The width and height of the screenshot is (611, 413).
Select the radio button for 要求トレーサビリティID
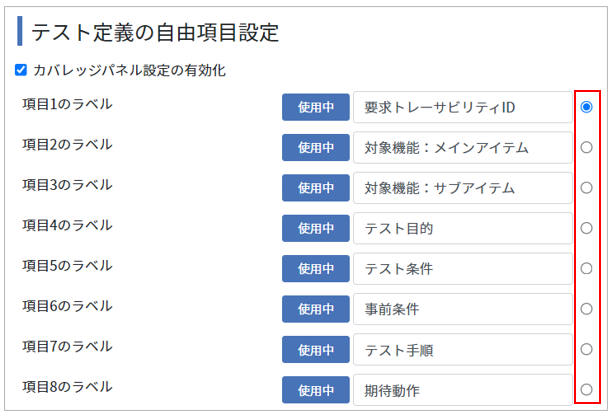coord(586,107)
